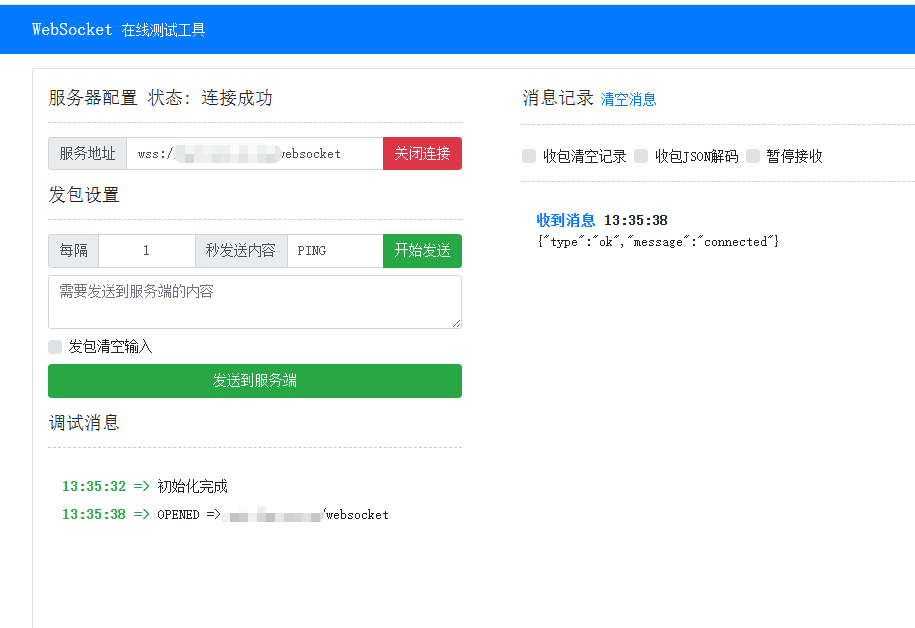Click the WebSocket 在线测试工具 title
The image size is (915, 628).
pos(120,29)
